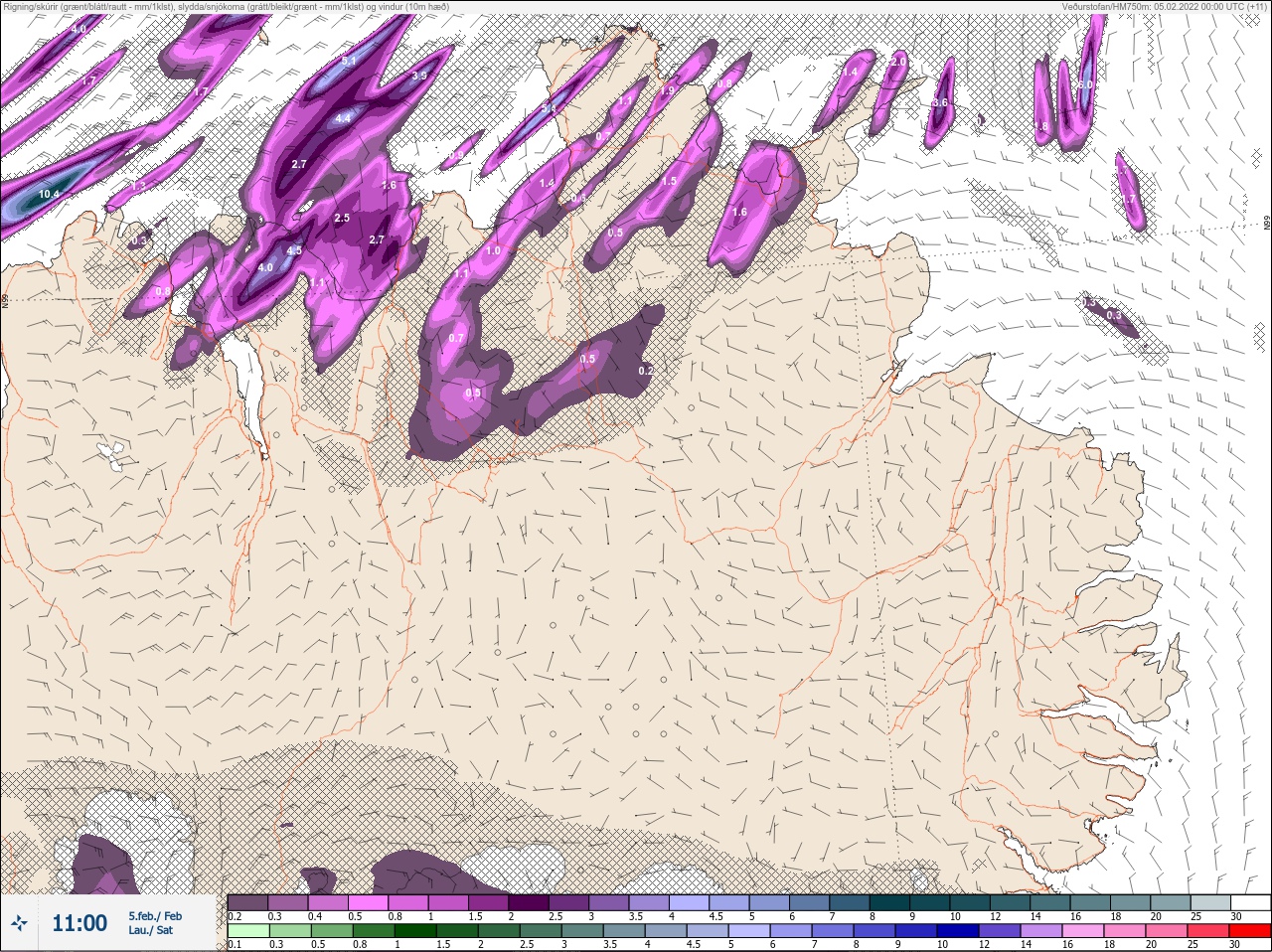Viewport: 1272px width, 952px height.
Task: Click the 1.8 precipitation value label
Action: click(x=1042, y=127)
